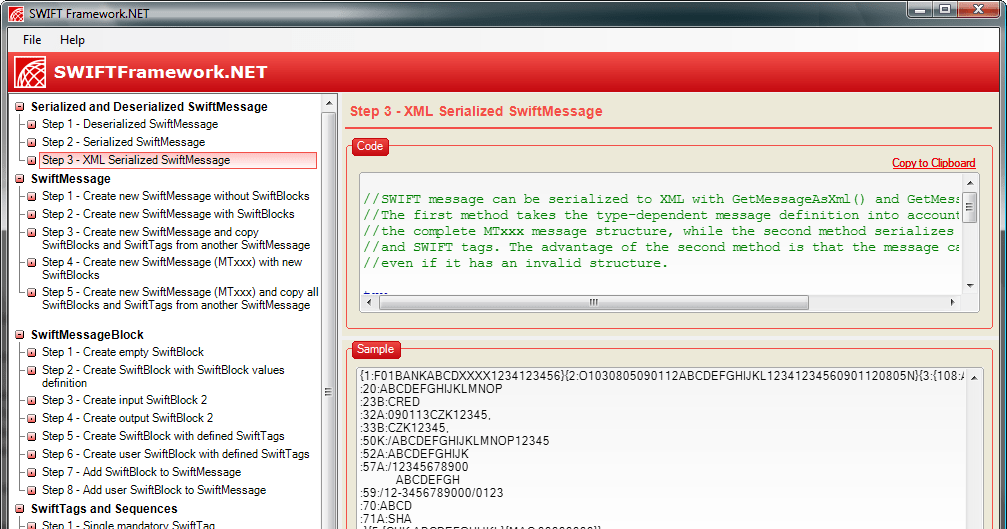The image size is (1007, 529).
Task: Click the icon beside Create user SwiftBlock with defined SwiftTags
Action: pos(31,455)
